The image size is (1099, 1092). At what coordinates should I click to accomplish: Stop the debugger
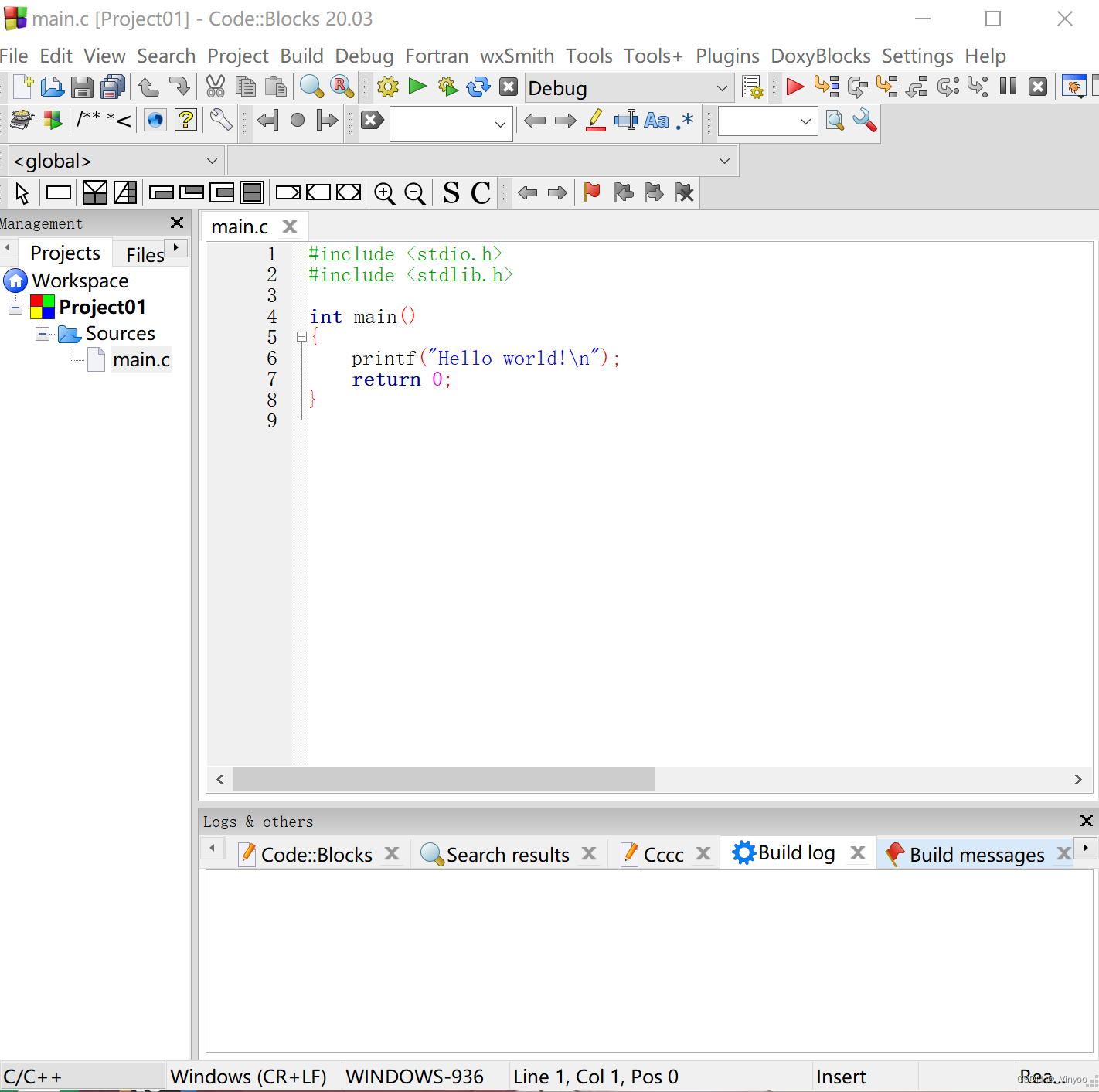[1038, 87]
